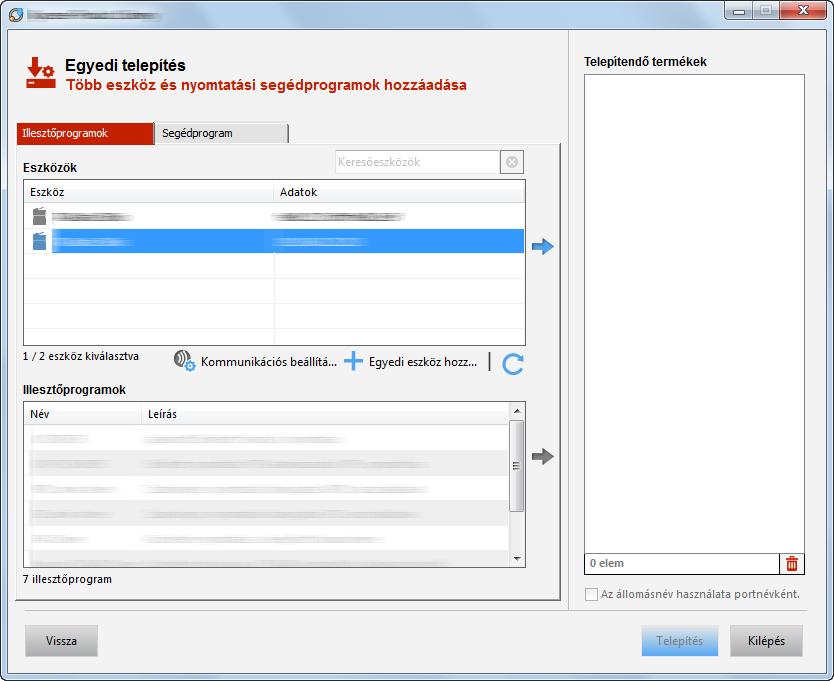Click the driver list scrollbar thumb
The width and height of the screenshot is (834, 681).
click(516, 466)
